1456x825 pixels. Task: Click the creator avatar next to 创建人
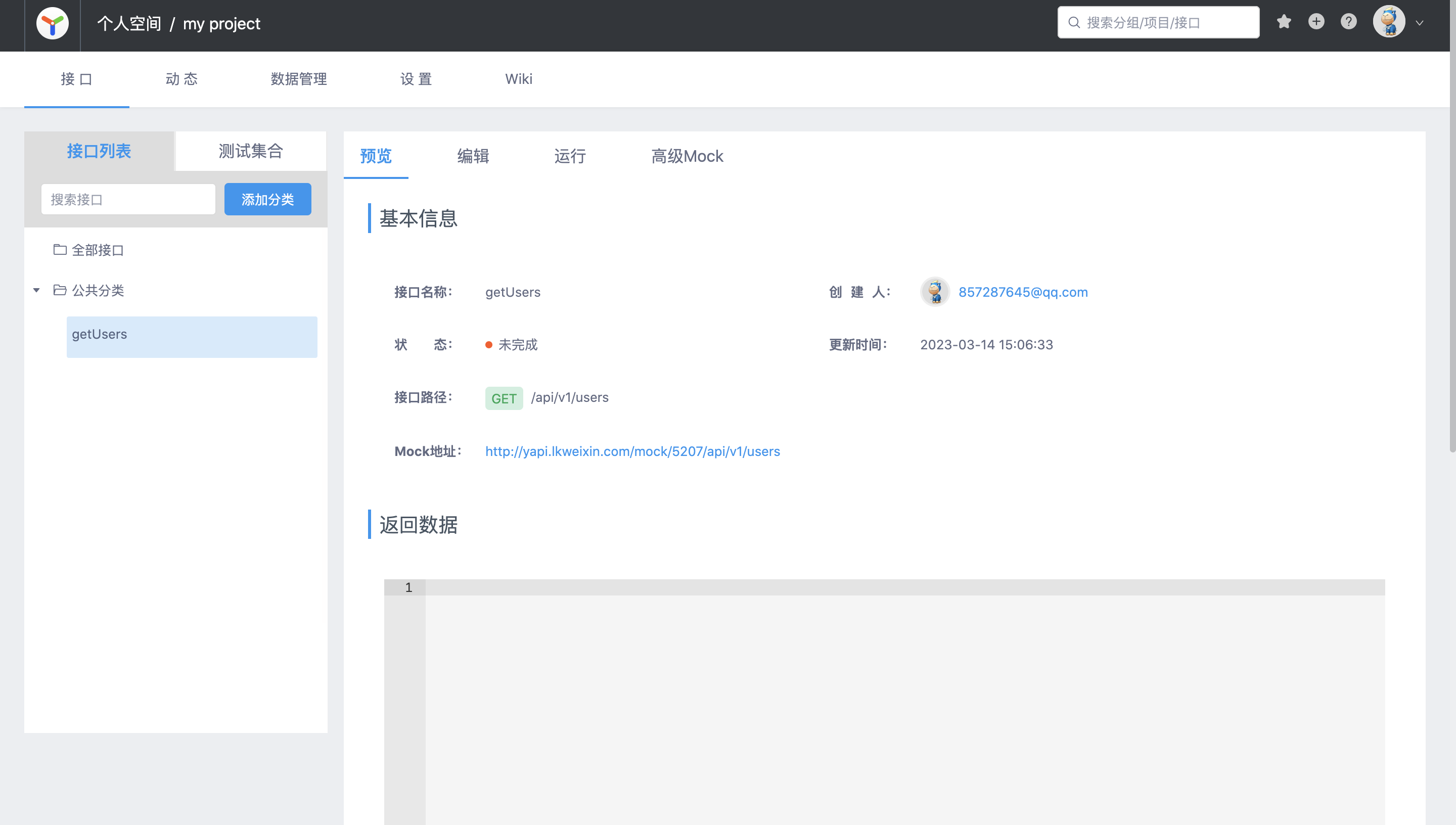(x=935, y=292)
